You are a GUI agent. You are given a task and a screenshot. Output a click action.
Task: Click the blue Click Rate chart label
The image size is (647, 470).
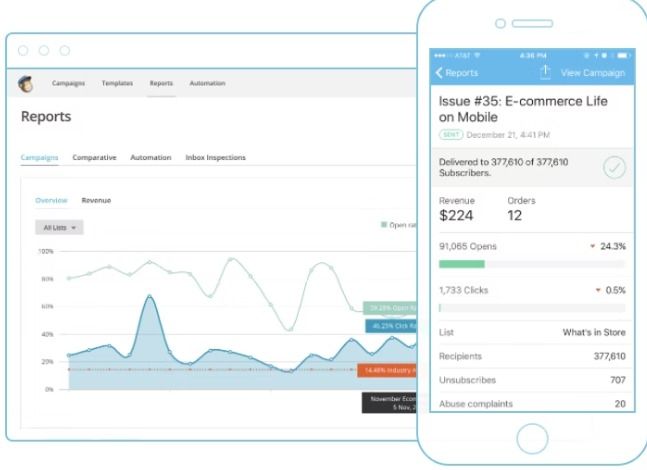(391, 326)
